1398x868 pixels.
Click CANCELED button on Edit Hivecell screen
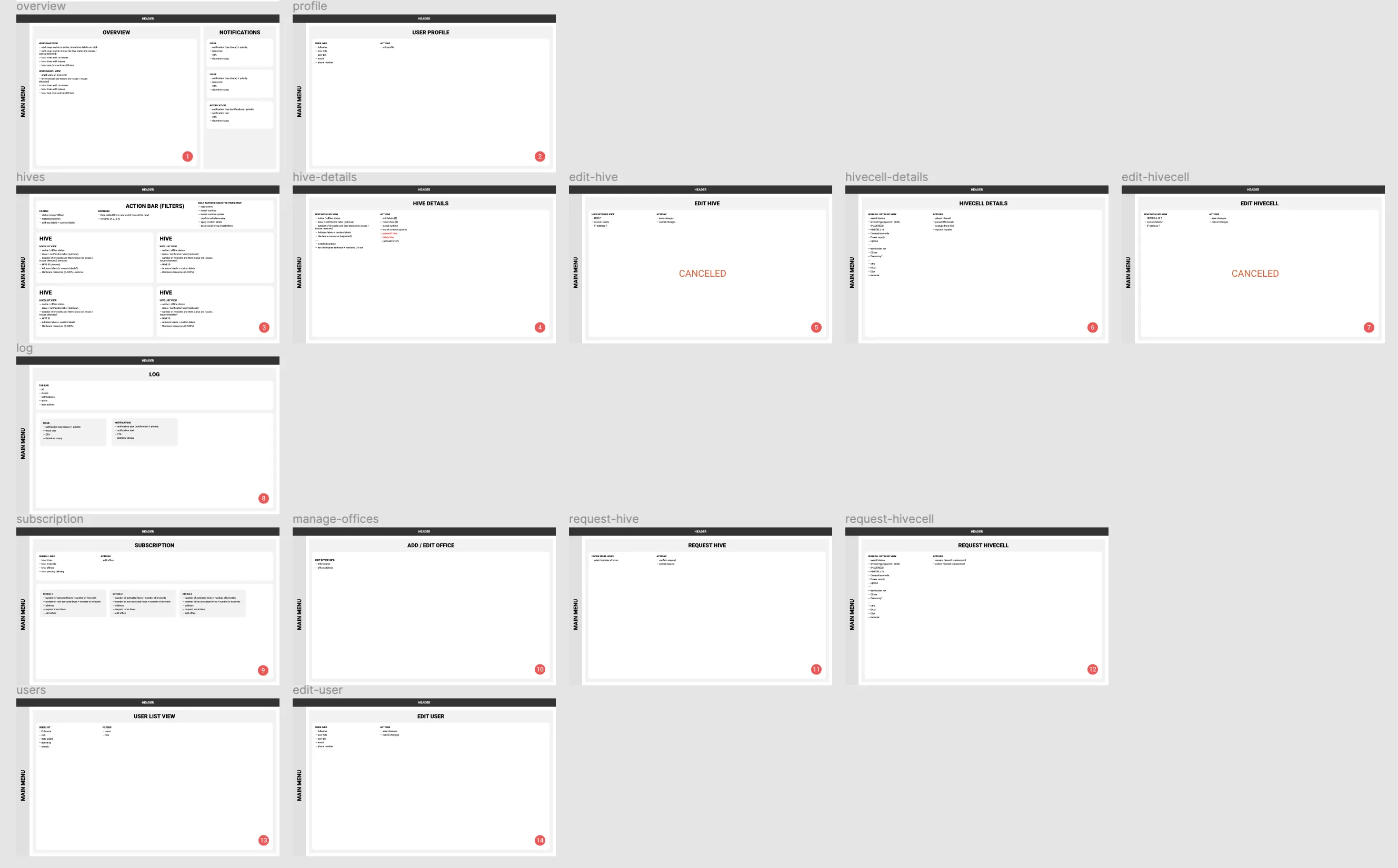click(1255, 273)
